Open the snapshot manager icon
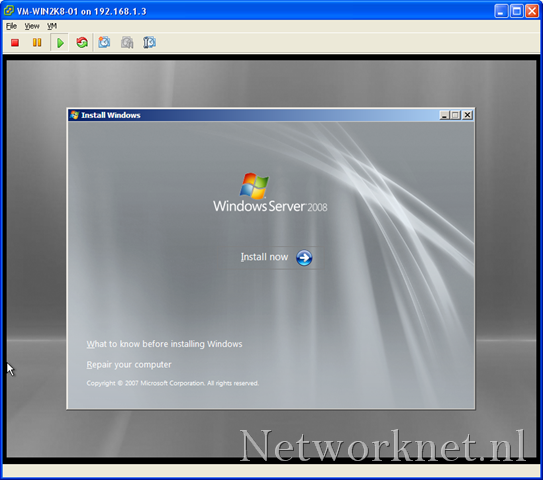Screen dimensions: 543x480 [149, 43]
